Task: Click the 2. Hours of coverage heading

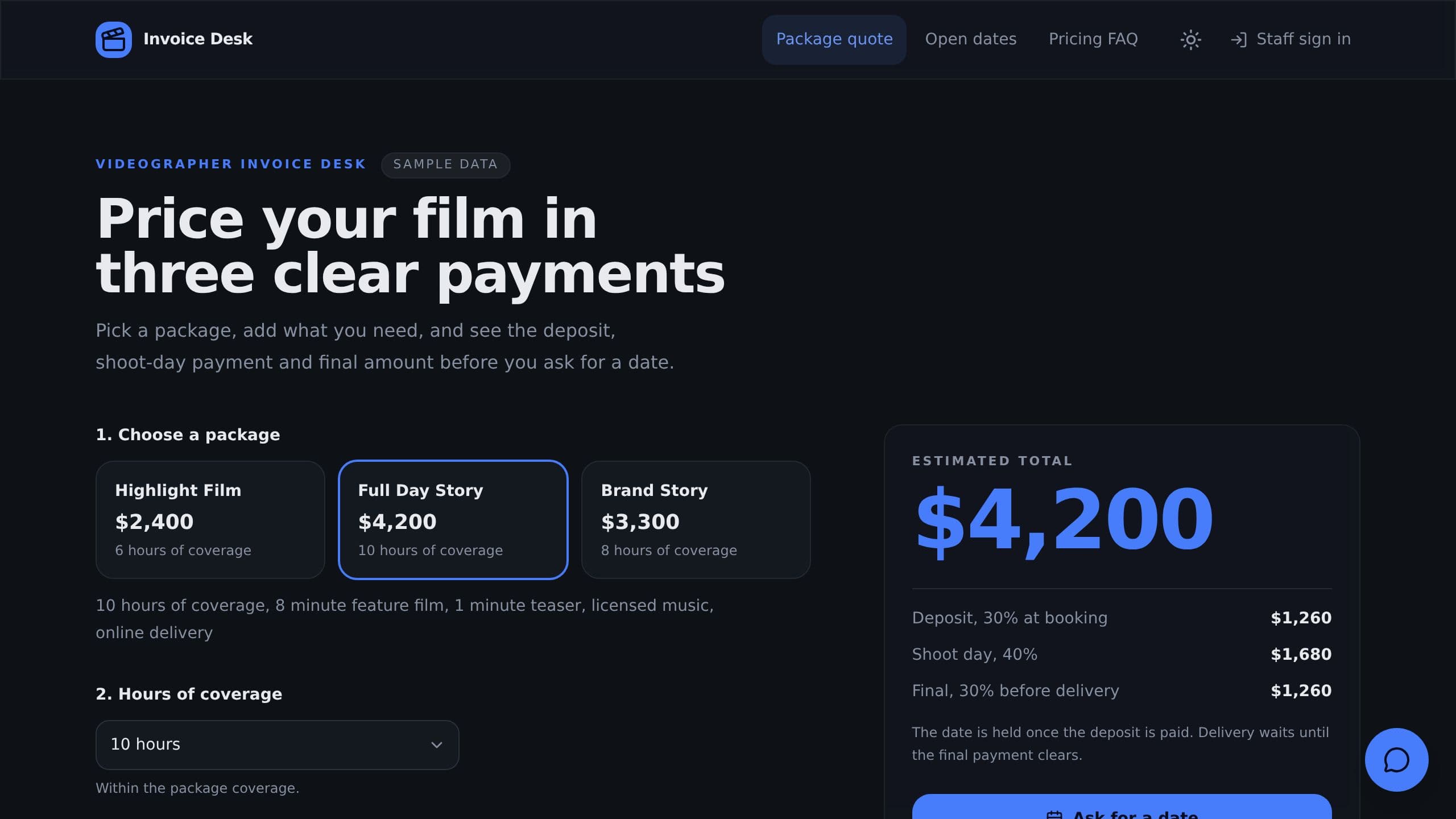Action: [188, 694]
